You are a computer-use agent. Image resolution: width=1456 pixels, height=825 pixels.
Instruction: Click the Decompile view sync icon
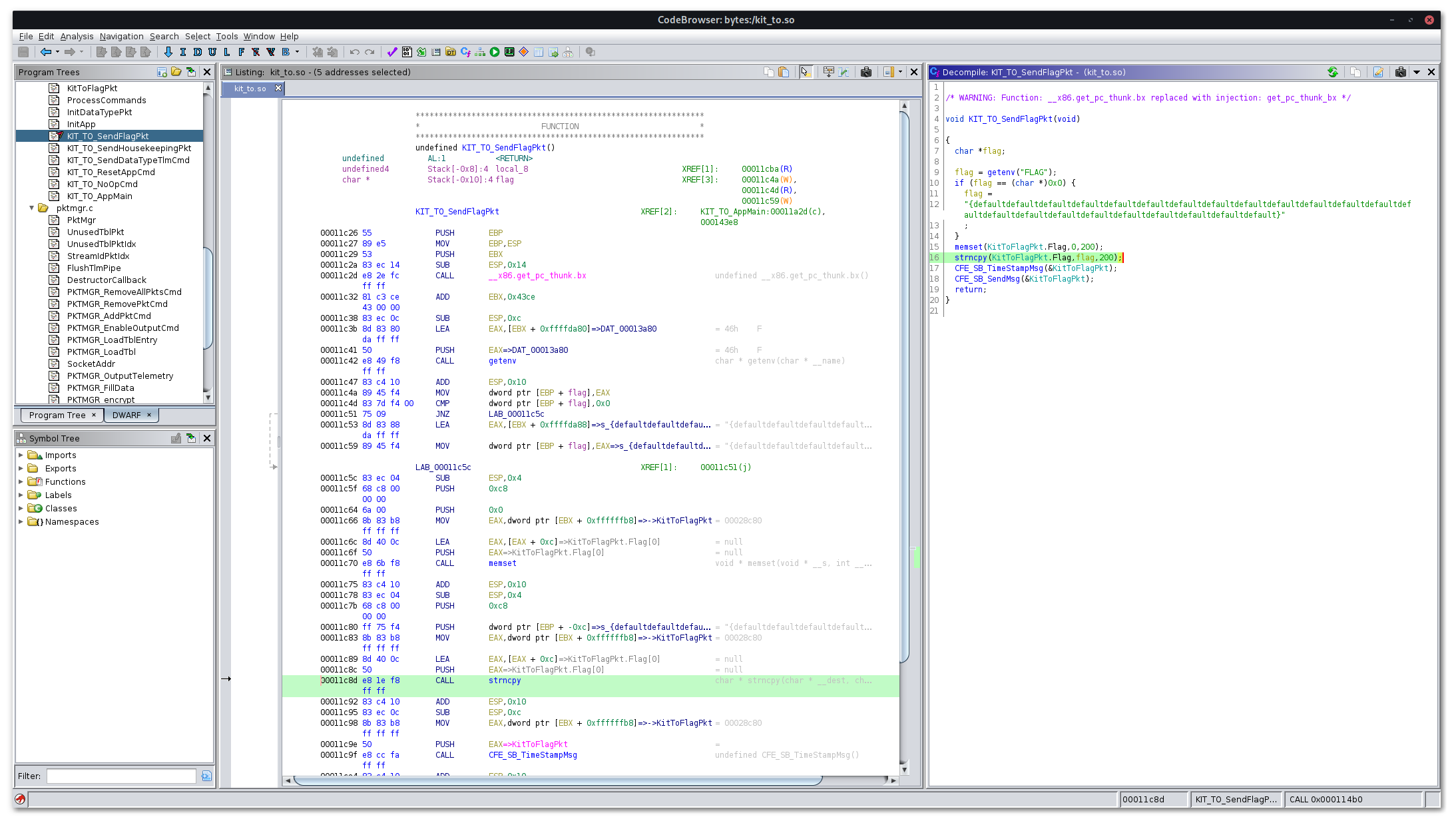pos(1332,72)
